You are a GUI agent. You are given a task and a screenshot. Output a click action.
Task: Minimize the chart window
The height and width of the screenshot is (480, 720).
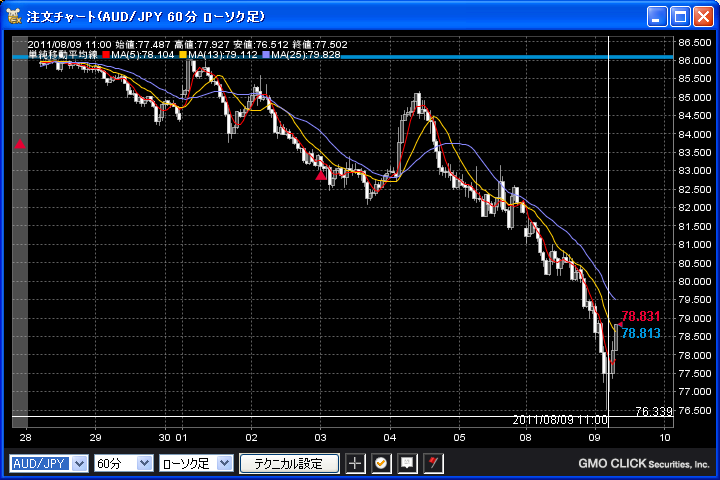point(657,16)
